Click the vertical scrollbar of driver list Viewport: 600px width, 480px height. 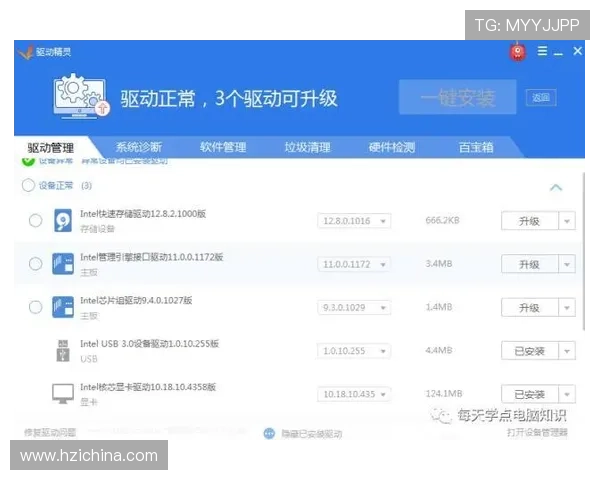tap(583, 251)
